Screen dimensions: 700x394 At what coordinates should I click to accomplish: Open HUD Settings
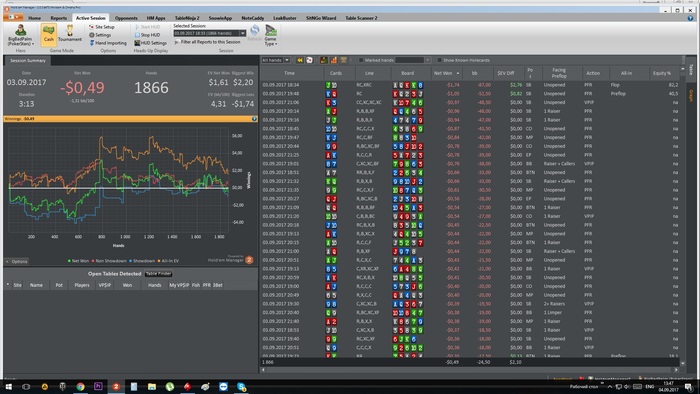point(150,43)
